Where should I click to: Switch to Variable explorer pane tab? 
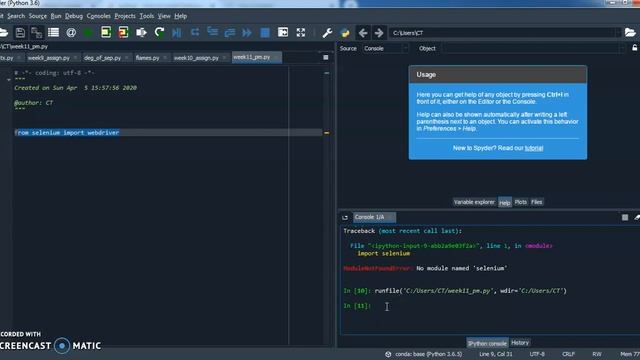(x=474, y=202)
